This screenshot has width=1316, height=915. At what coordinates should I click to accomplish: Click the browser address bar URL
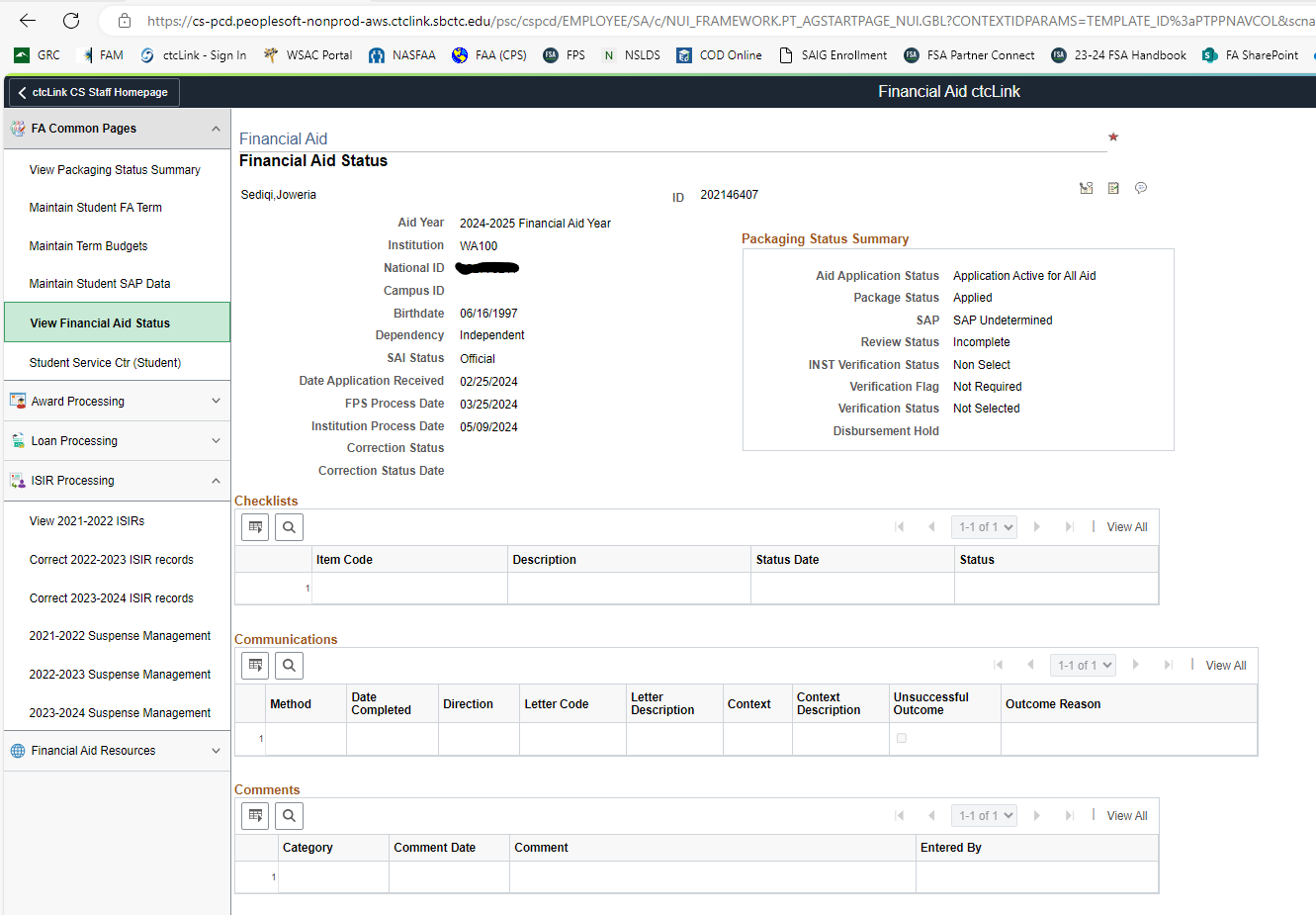730,20
